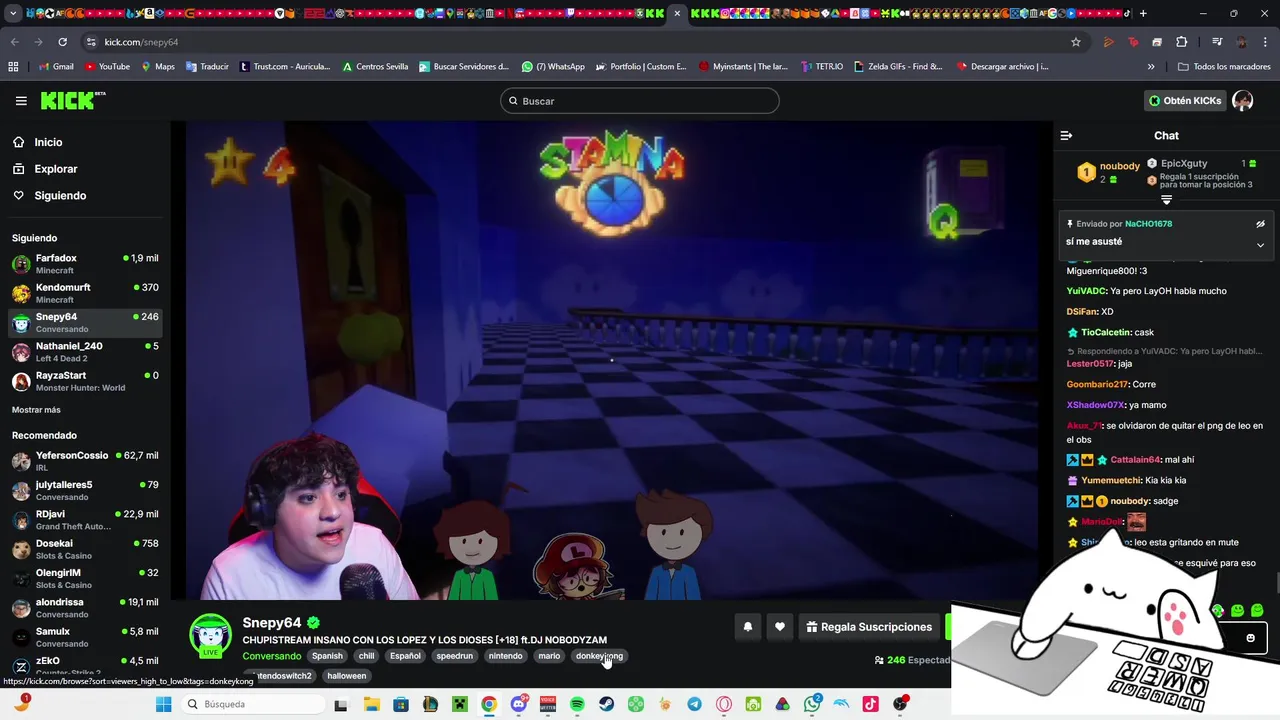1280x720 pixels.
Task: Open NaCHO1678 pinned sender profile
Action: (1148, 224)
